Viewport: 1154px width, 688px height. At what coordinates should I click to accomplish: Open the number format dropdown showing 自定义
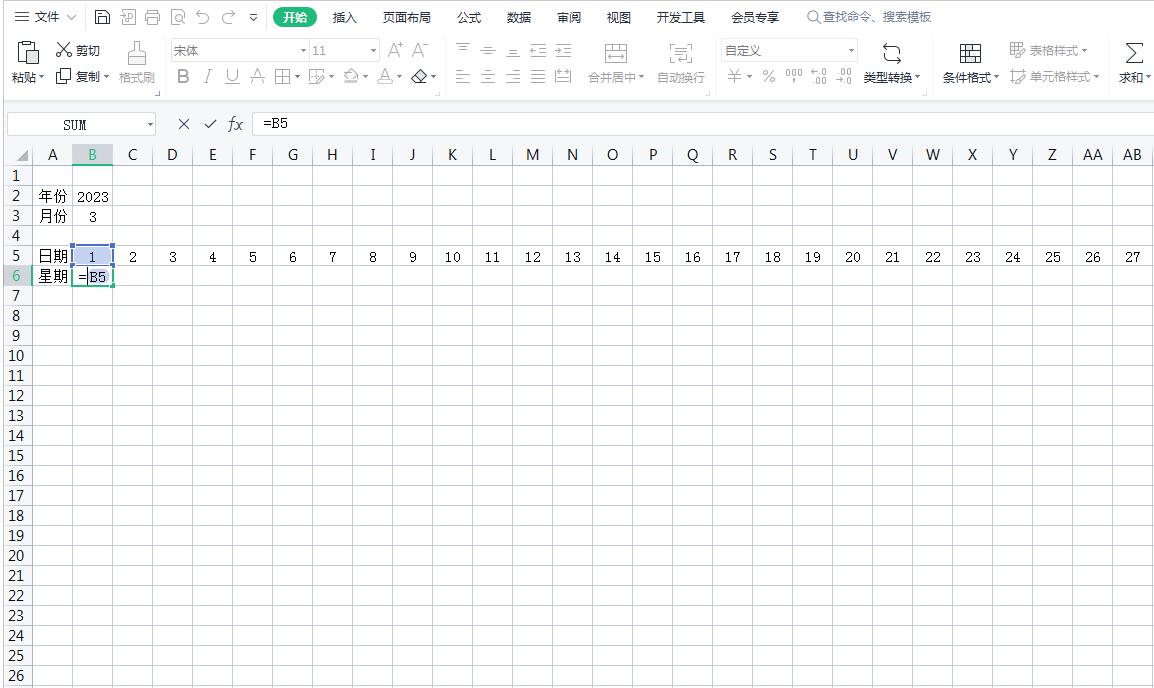pyautogui.click(x=789, y=50)
